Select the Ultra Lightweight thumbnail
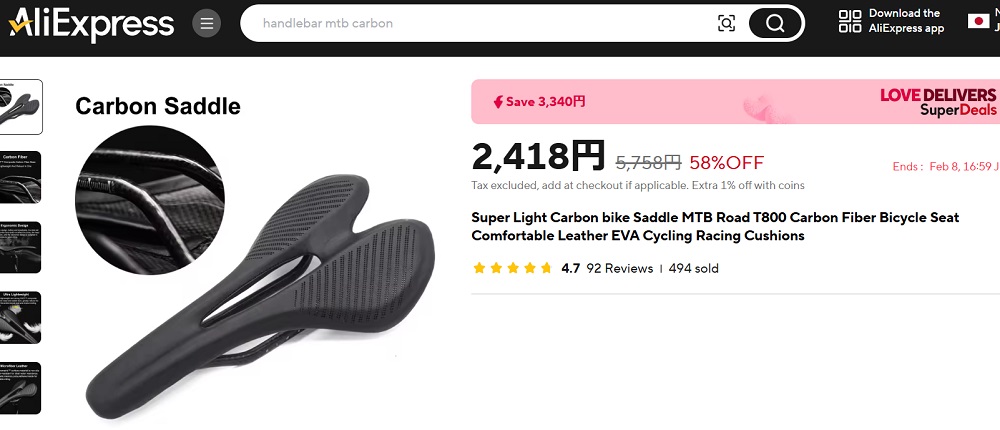Screen dimensions: 1000x430 coord(20,318)
